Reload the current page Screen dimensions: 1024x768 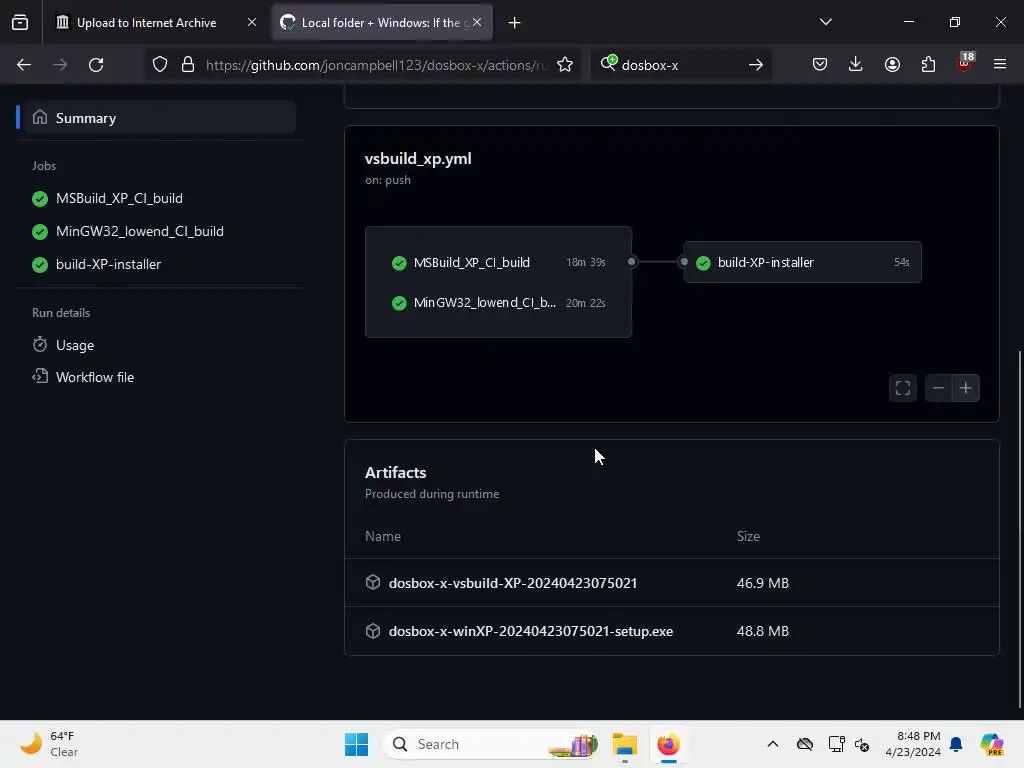click(96, 65)
